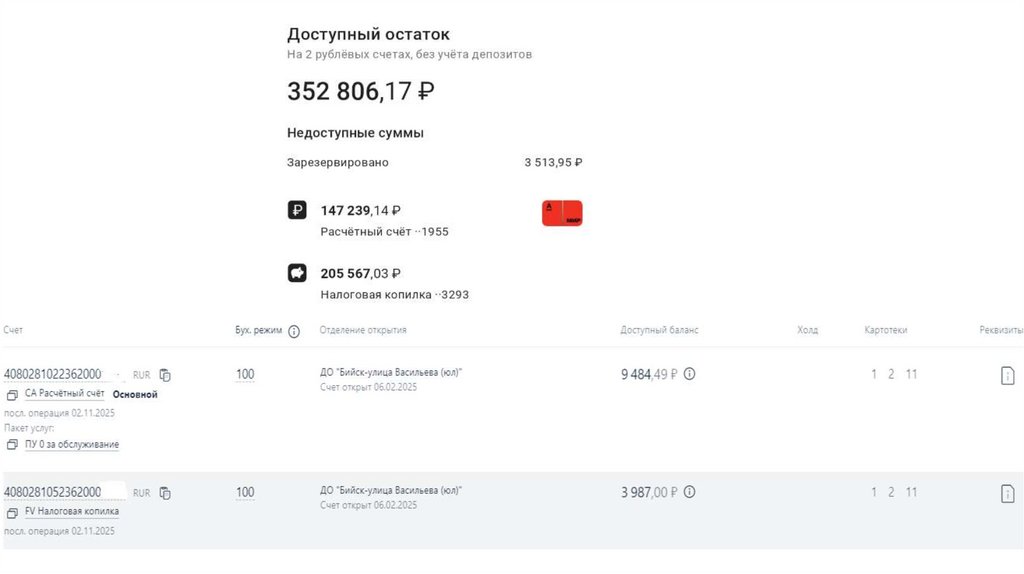Image resolution: width=1024 pixels, height=574 pixels.
Task: Click the info icon beside Бух. режим header
Action: point(294,331)
